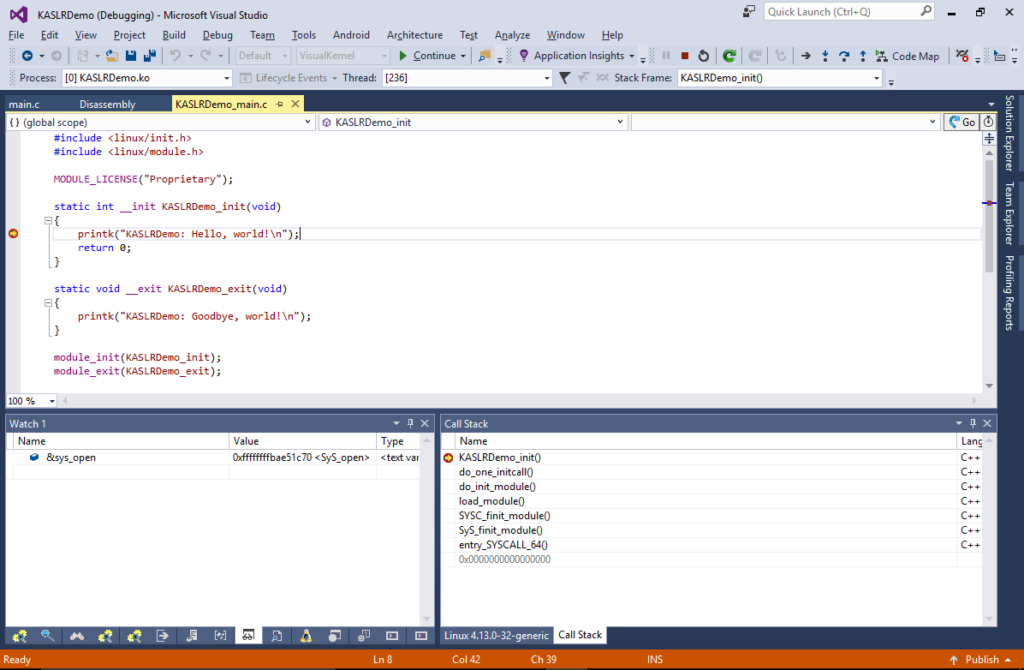Image resolution: width=1024 pixels, height=670 pixels.
Task: Collapse the KASLRDemo_init function body
Action: point(46,219)
